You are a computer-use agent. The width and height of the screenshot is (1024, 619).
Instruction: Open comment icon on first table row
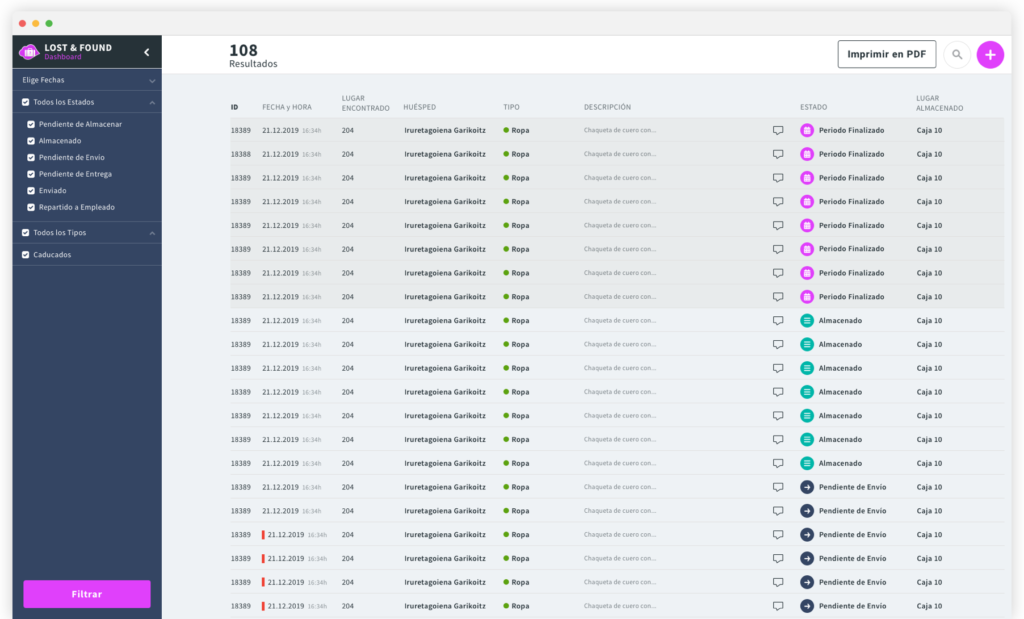click(x=778, y=130)
